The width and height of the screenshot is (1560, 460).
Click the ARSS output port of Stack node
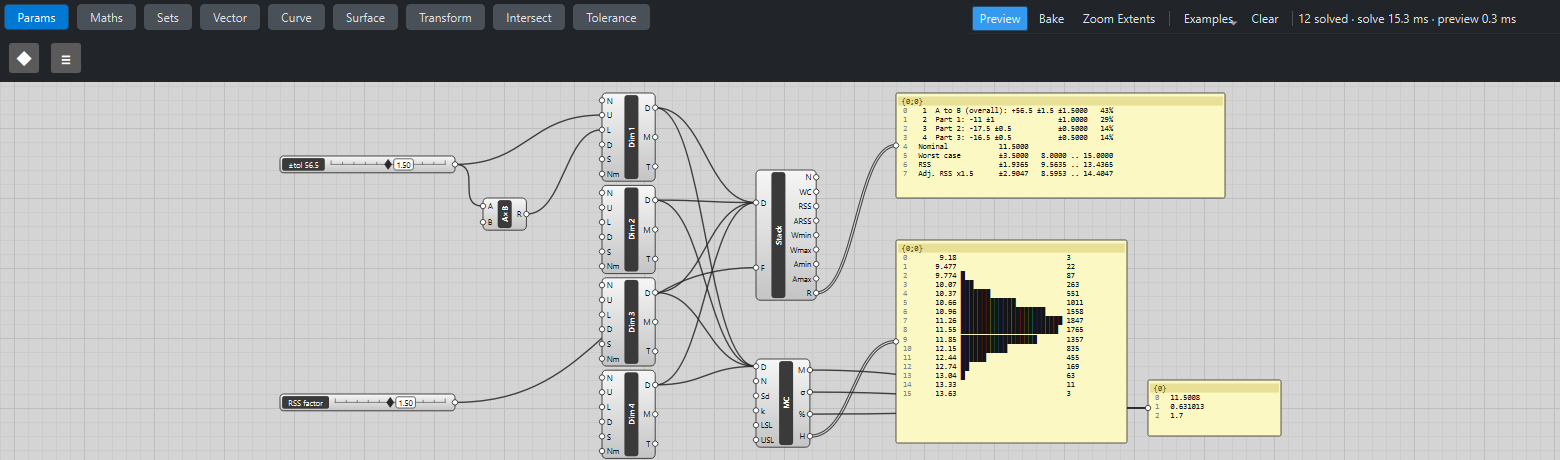click(x=816, y=220)
